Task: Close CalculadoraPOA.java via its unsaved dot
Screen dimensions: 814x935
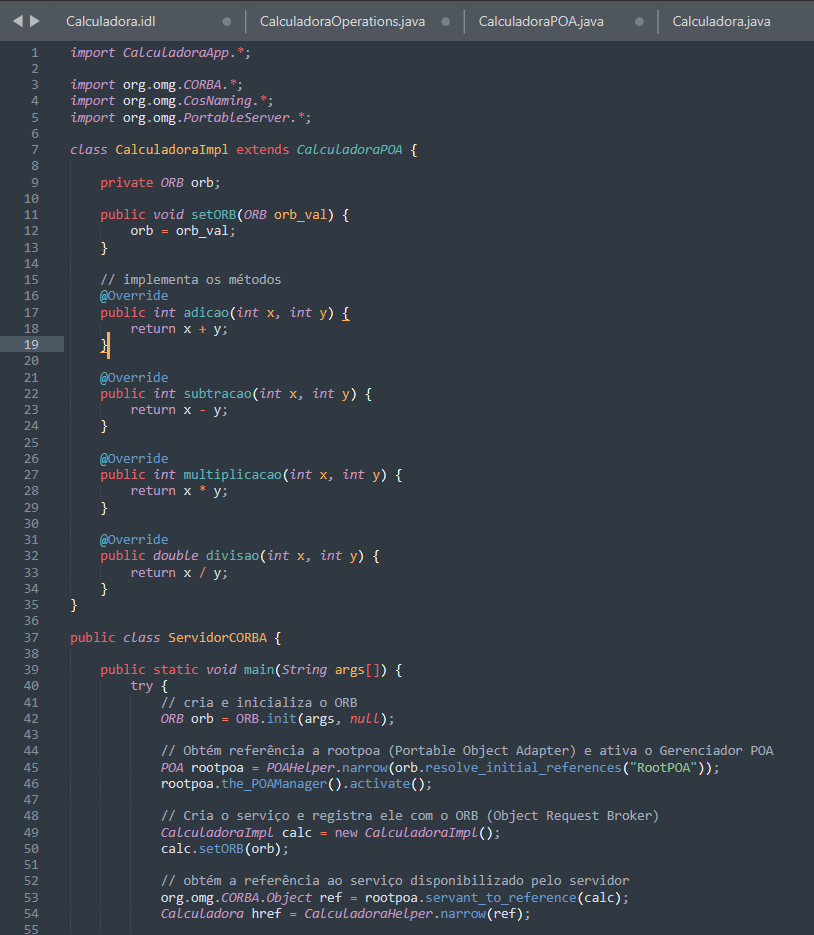Action: 639,21
